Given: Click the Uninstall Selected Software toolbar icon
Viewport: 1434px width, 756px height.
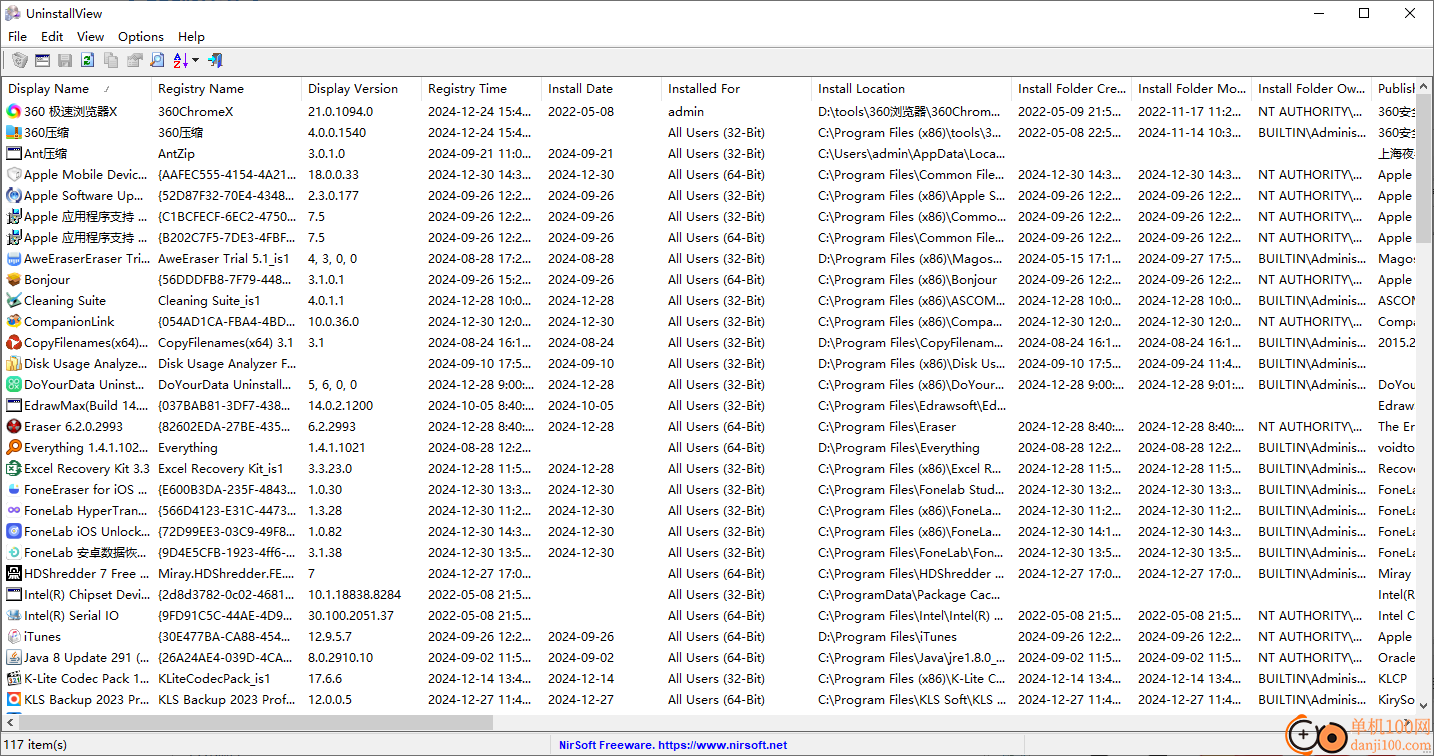Looking at the screenshot, I should pos(19,61).
